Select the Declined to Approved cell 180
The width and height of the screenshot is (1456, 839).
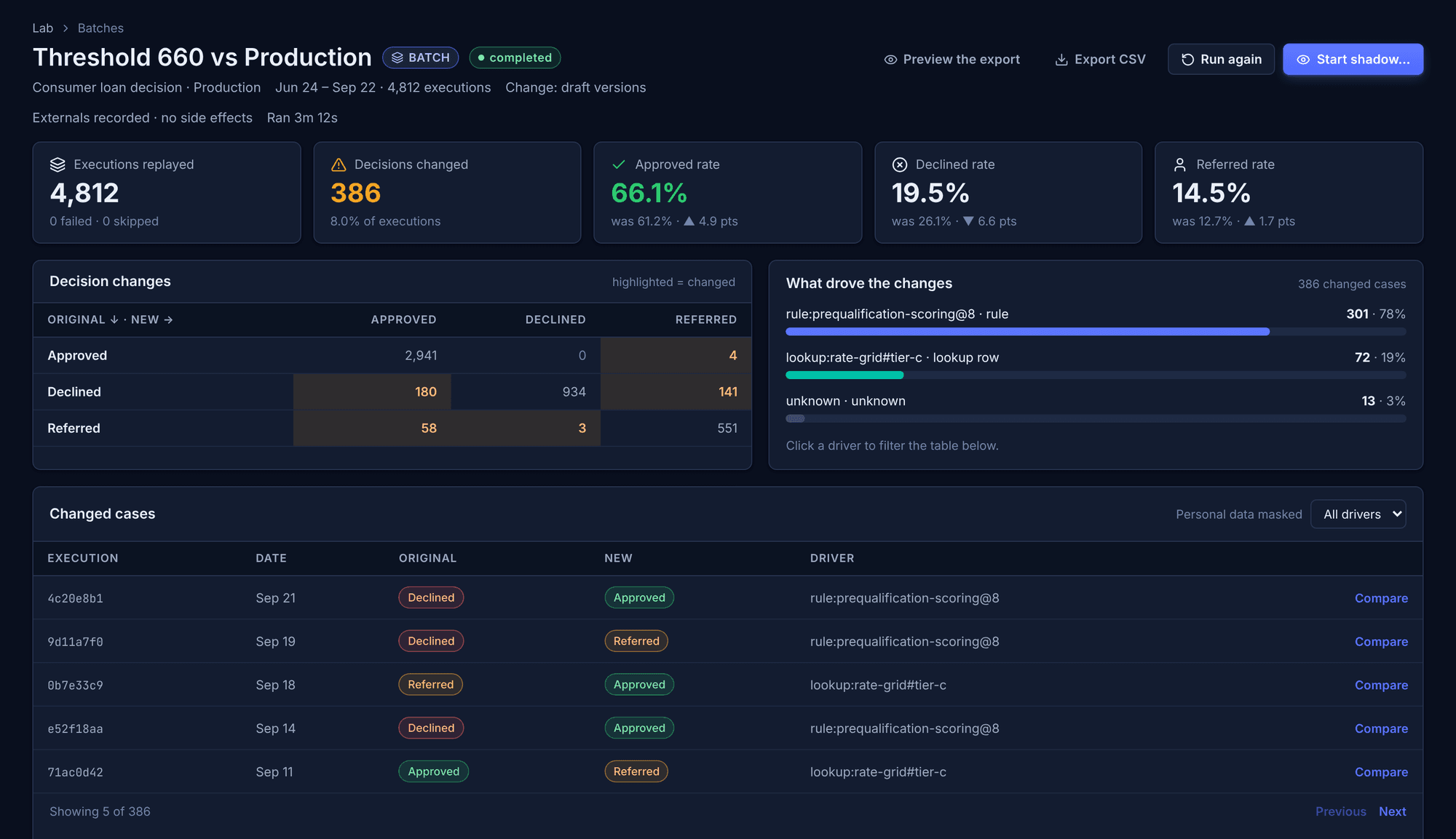pos(372,392)
